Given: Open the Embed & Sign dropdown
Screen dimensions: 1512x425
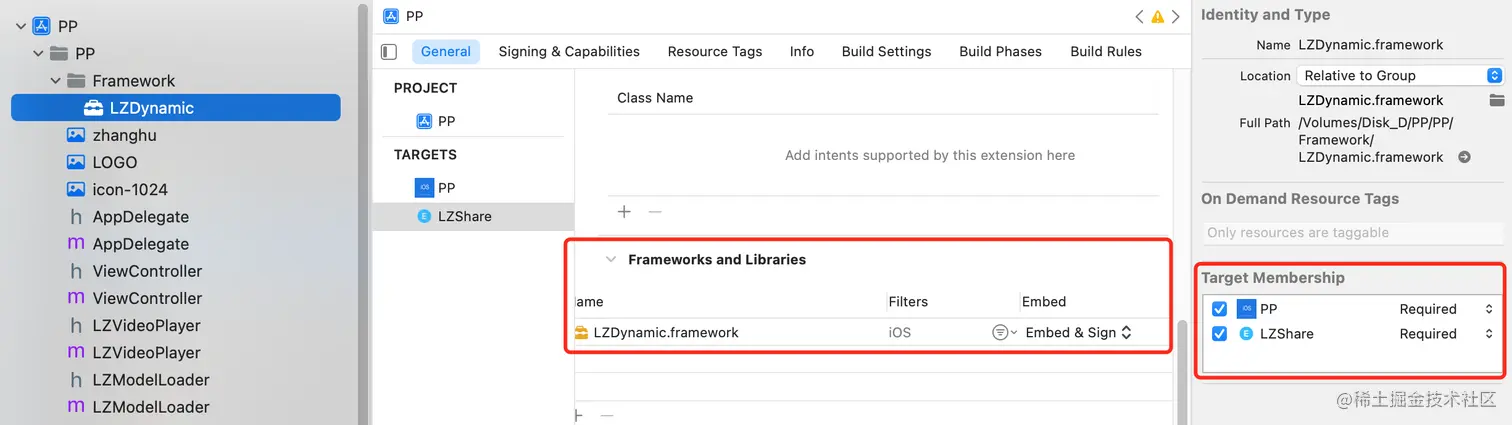Looking at the screenshot, I should [x=1078, y=333].
